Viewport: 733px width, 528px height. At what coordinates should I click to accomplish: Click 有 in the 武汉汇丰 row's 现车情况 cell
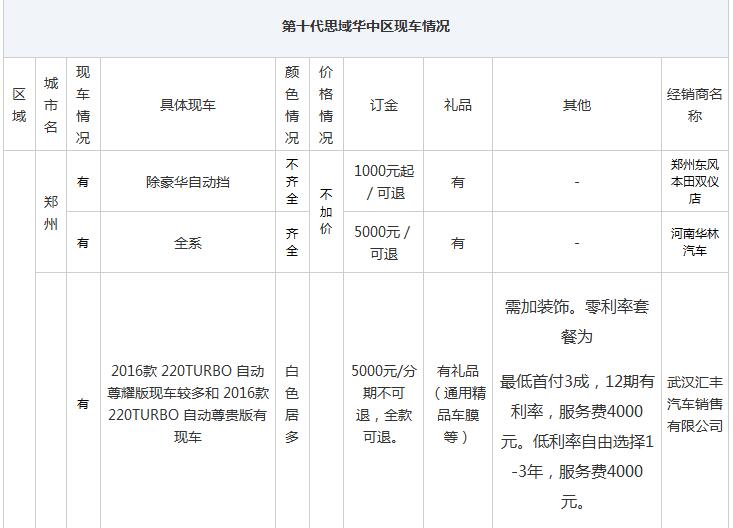[83, 404]
